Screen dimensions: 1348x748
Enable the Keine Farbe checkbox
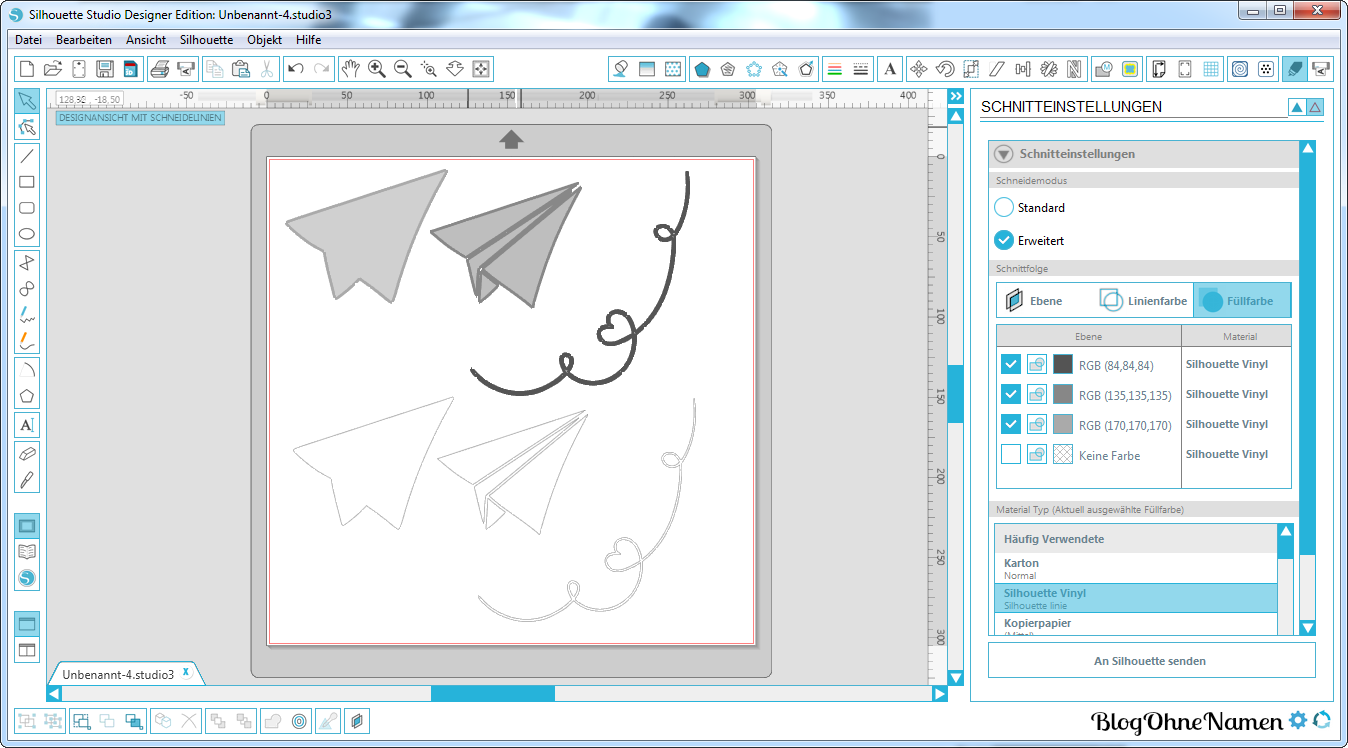point(1010,455)
